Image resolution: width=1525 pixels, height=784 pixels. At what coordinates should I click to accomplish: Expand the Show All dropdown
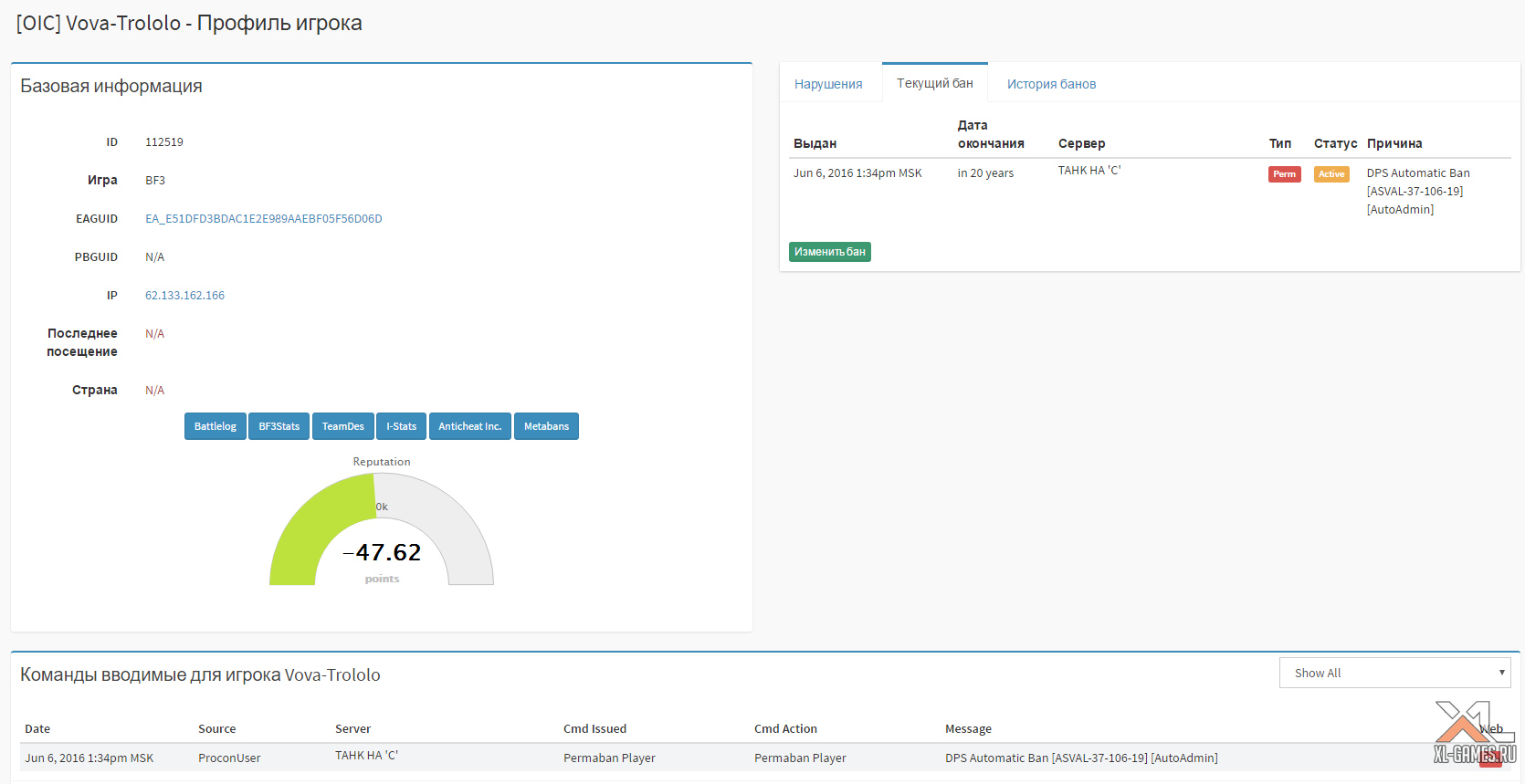1394,673
